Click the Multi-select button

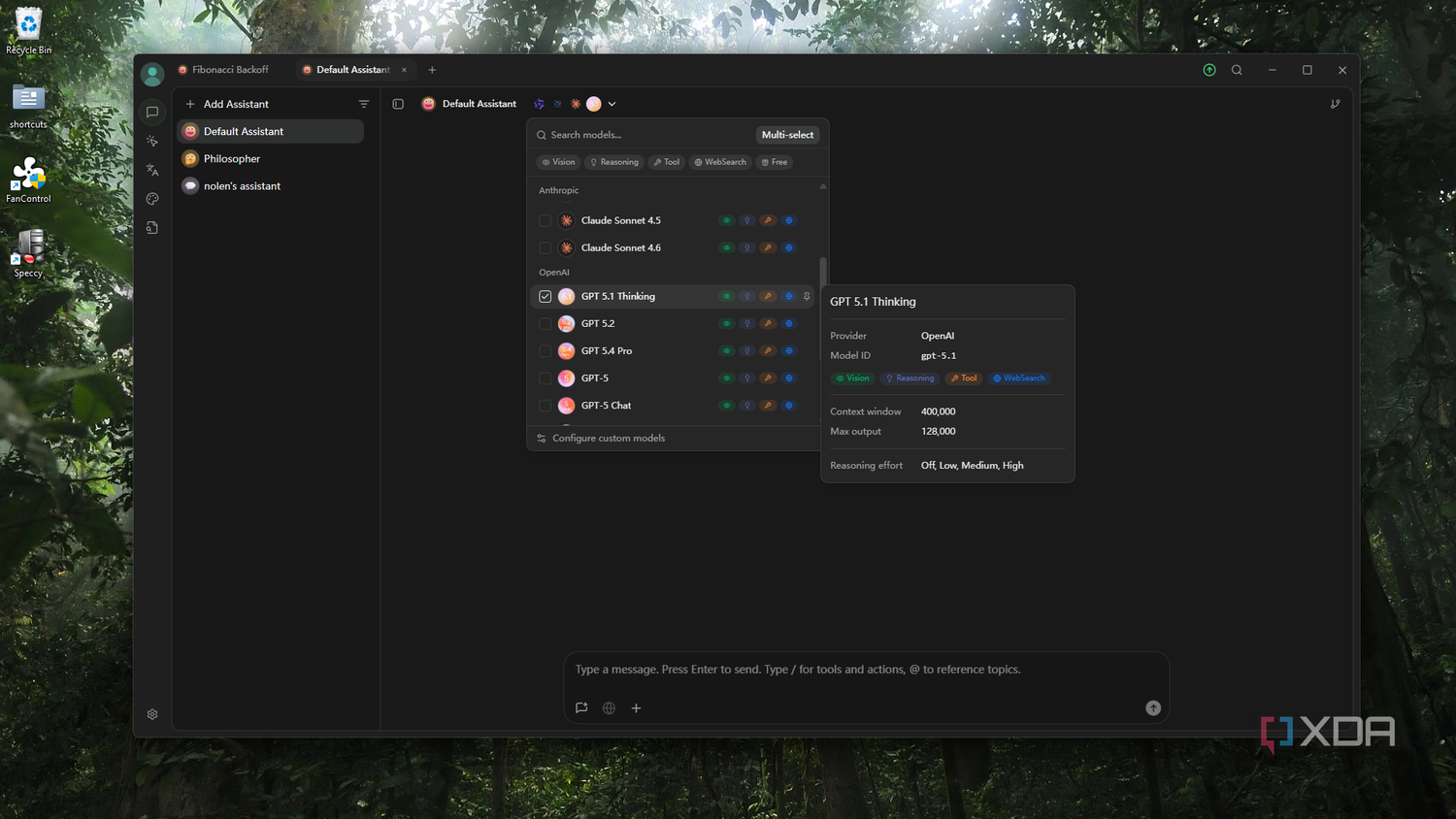point(787,135)
